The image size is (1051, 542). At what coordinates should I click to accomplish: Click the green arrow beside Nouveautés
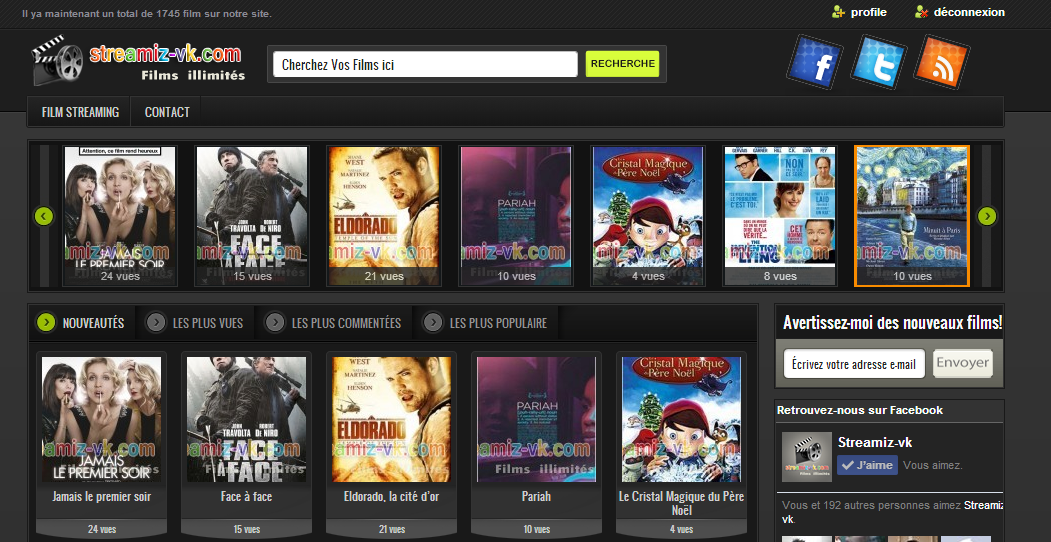coord(46,323)
